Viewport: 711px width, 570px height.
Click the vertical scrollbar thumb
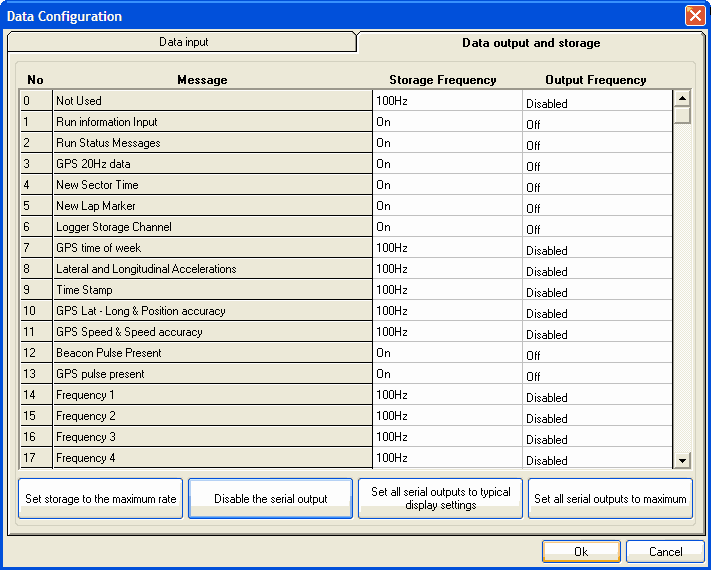pos(682,115)
